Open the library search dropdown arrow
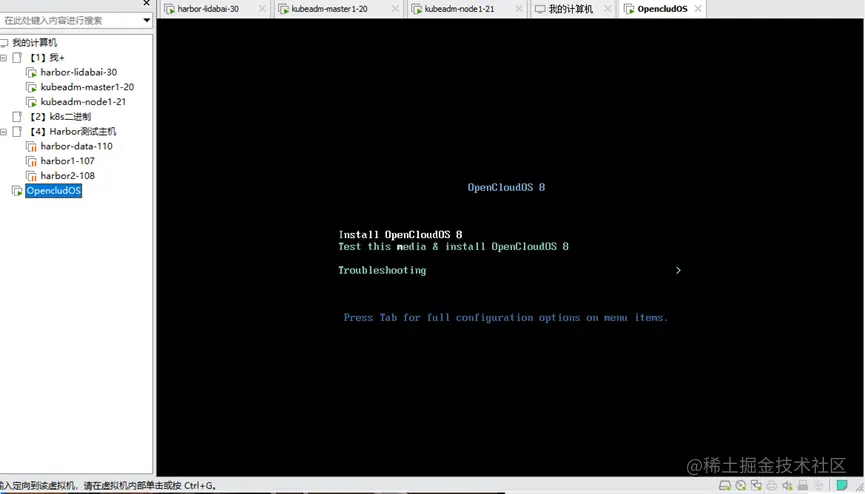865x494 pixels. point(146,20)
